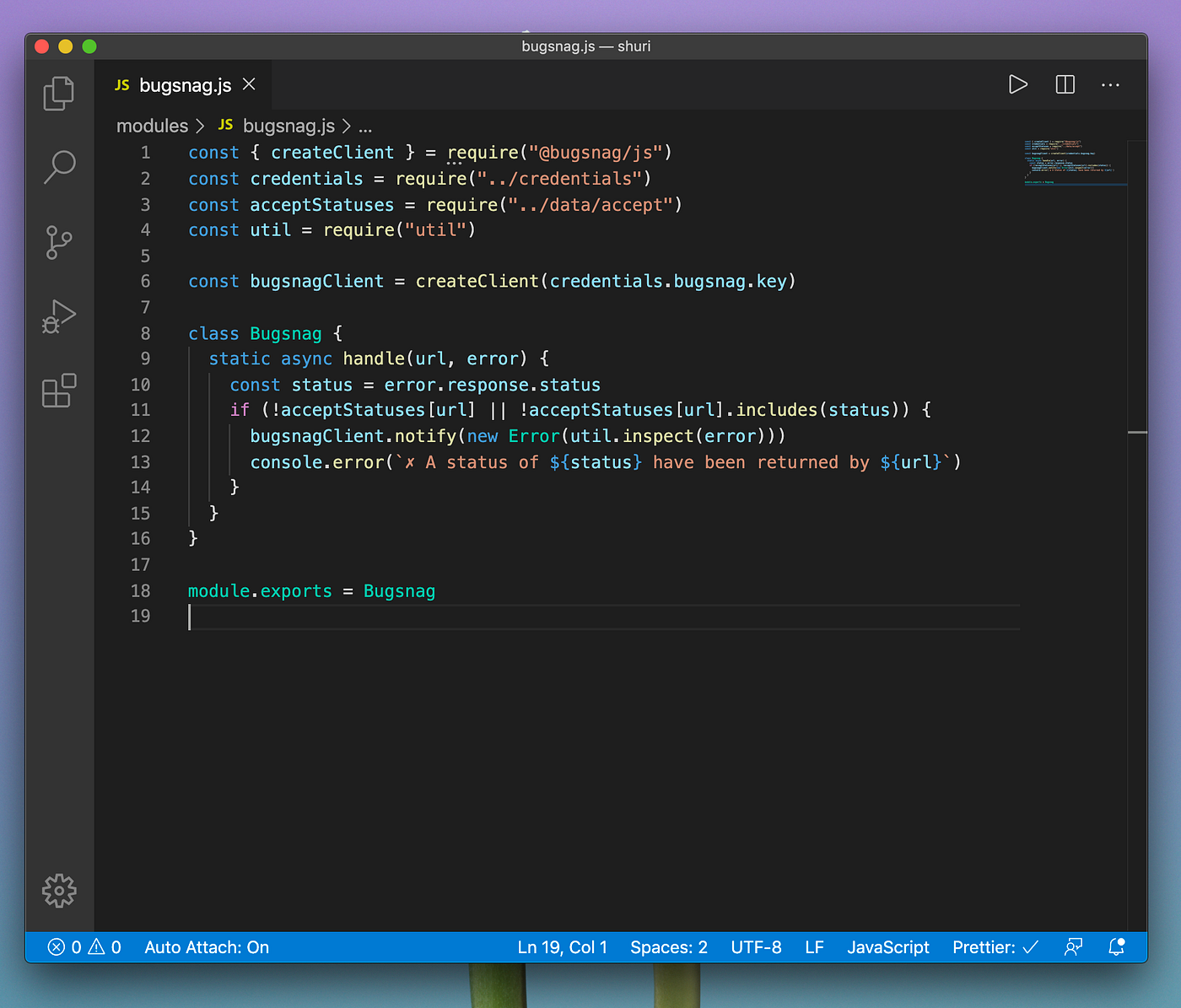This screenshot has width=1181, height=1008.
Task: Run the bugsnag.js file
Action: pyautogui.click(x=1017, y=84)
